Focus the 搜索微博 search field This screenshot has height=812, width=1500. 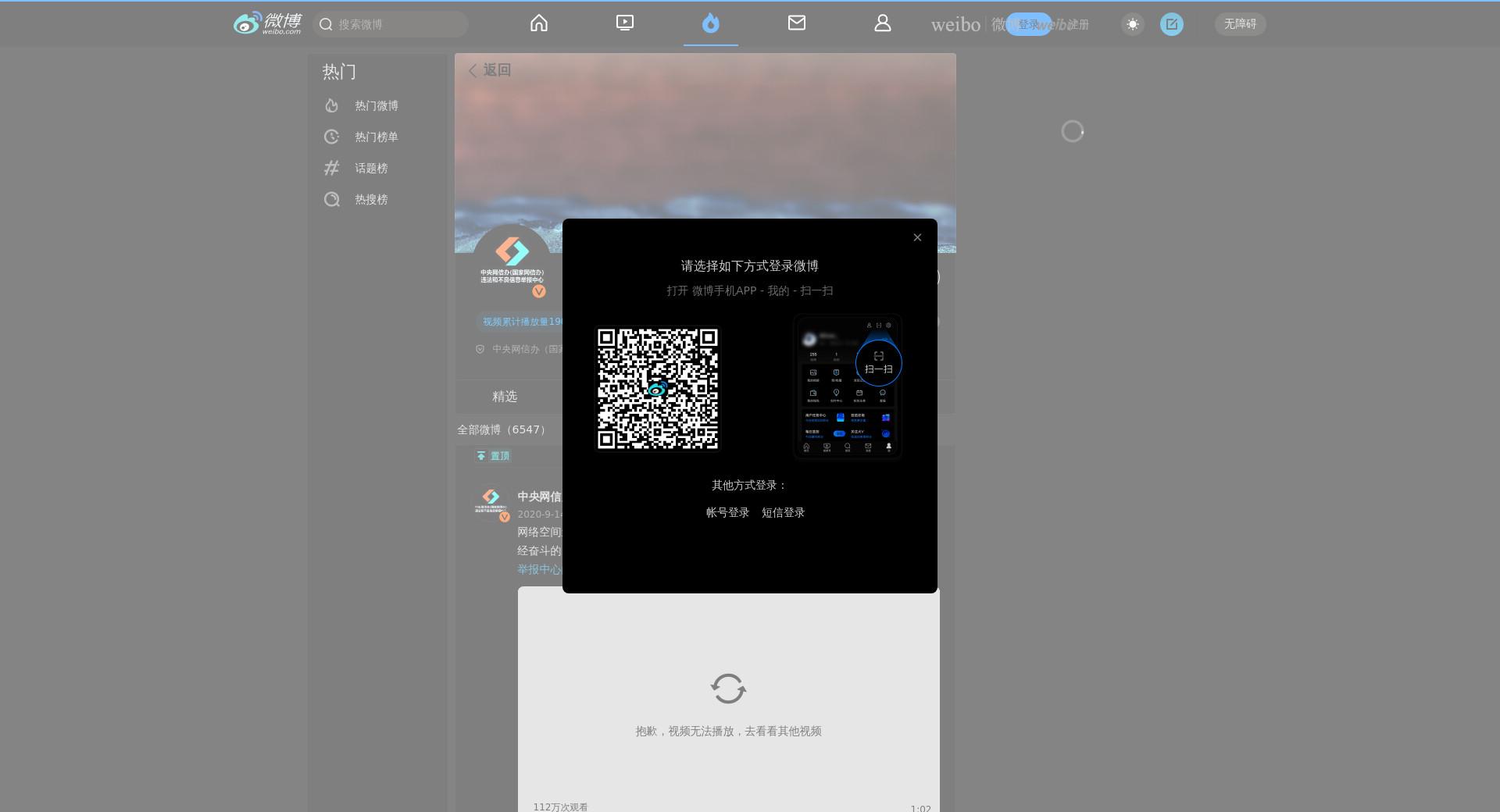[x=391, y=24]
